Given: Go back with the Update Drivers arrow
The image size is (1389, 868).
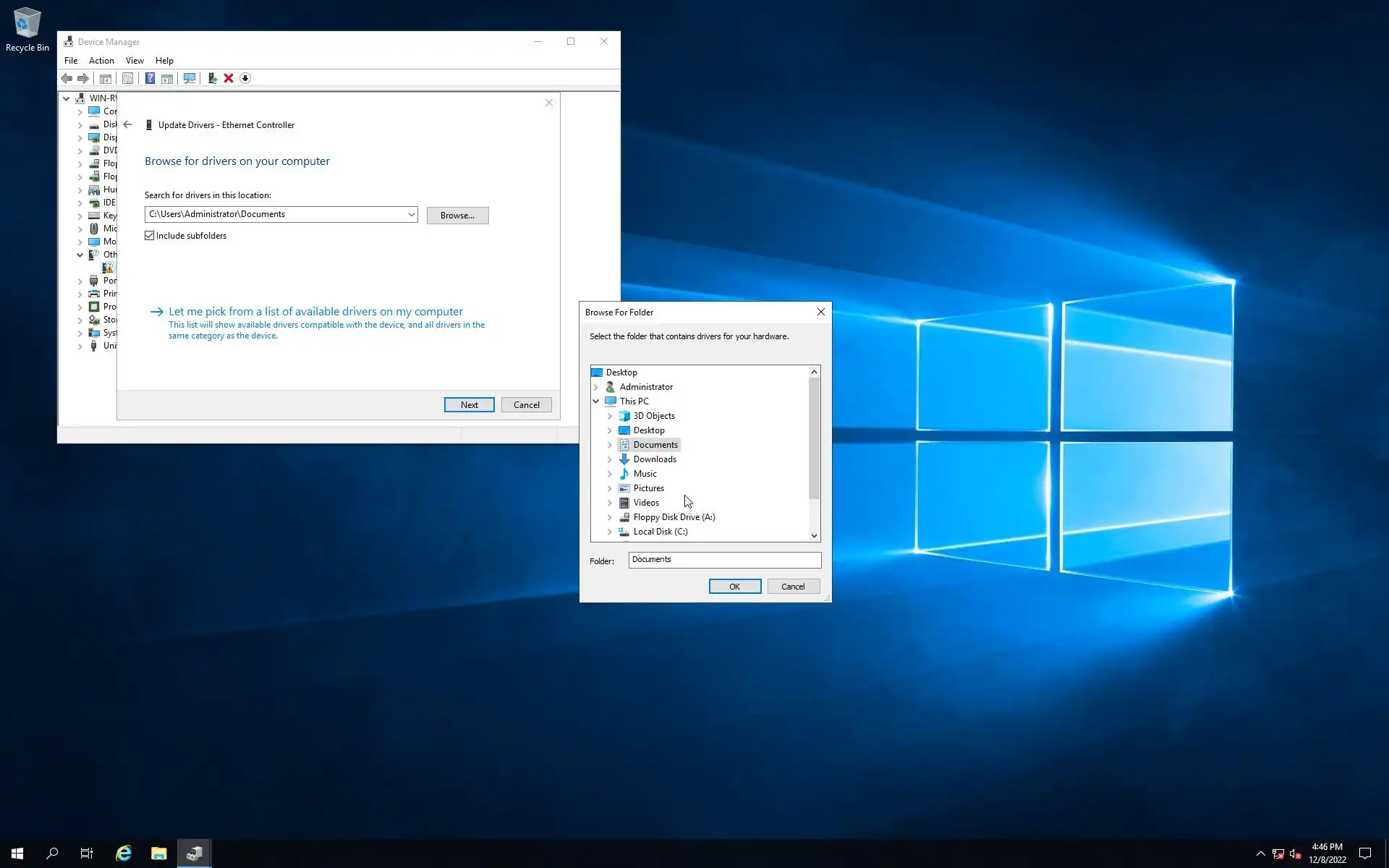Looking at the screenshot, I should 128,124.
